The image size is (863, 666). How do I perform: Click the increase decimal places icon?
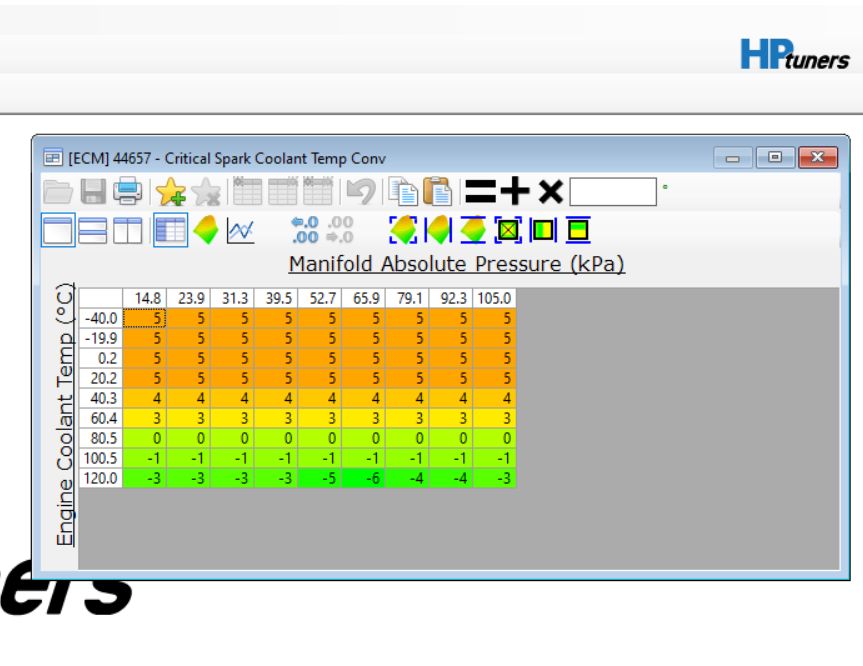pyautogui.click(x=303, y=231)
